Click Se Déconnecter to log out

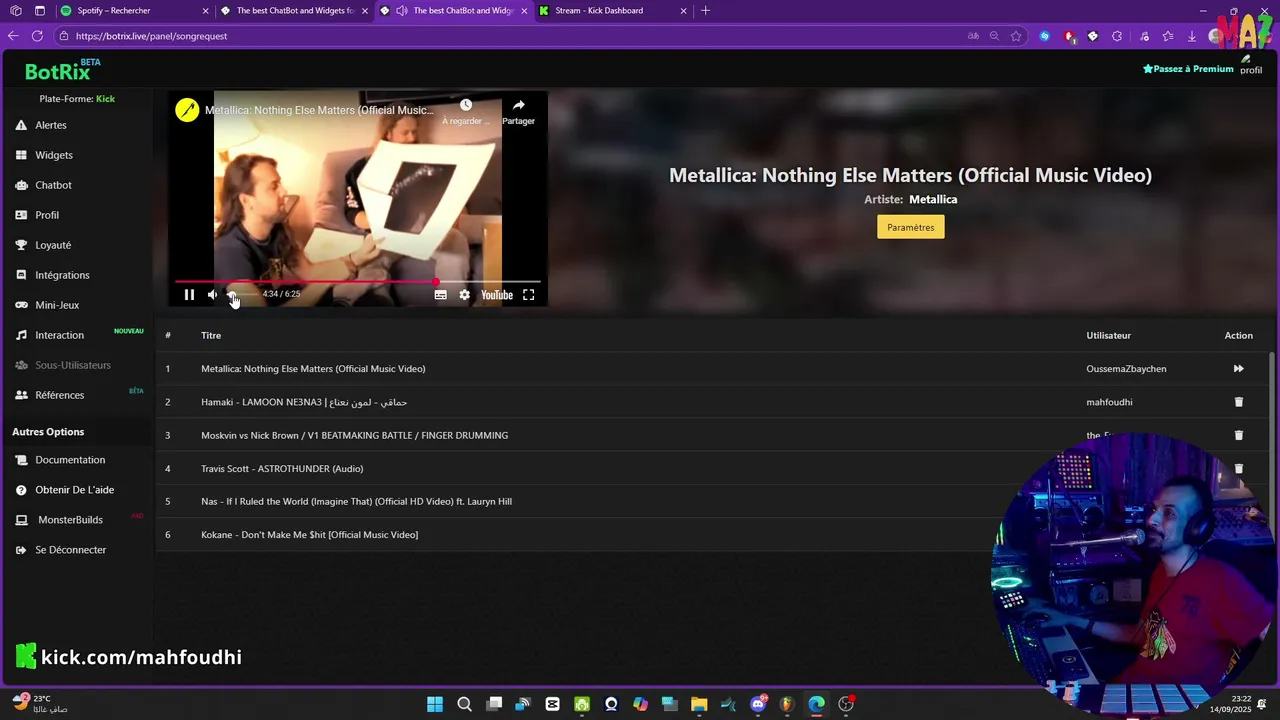pyautogui.click(x=70, y=550)
